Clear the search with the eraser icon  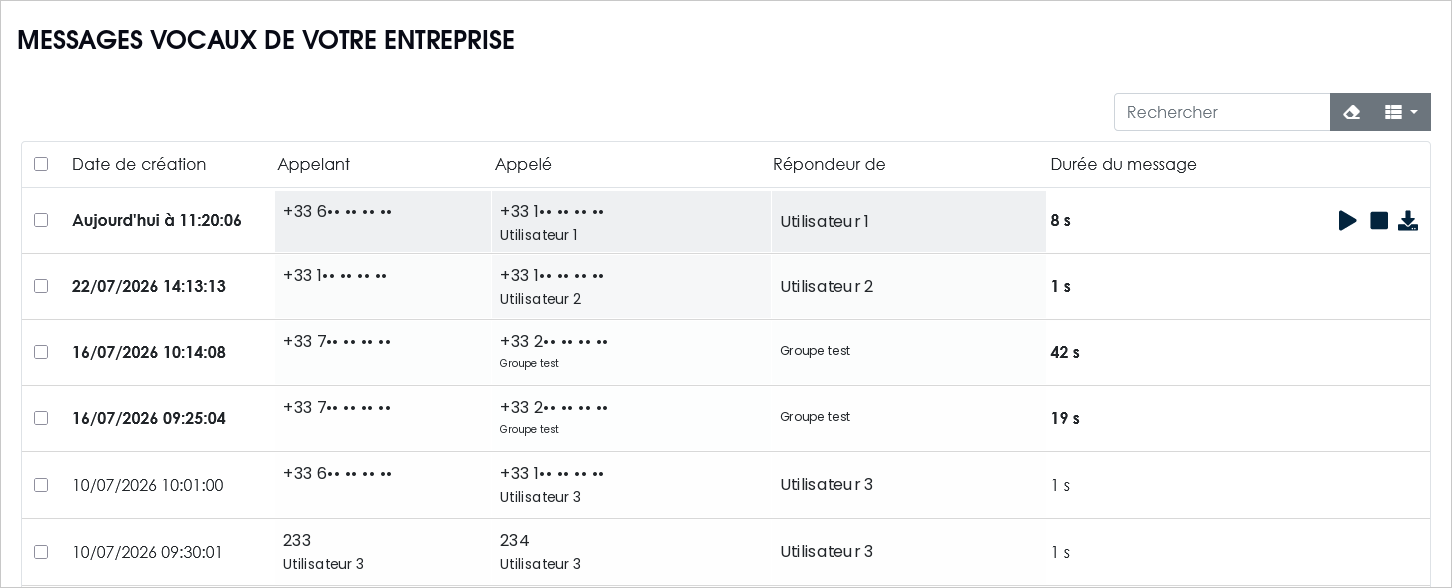1352,112
